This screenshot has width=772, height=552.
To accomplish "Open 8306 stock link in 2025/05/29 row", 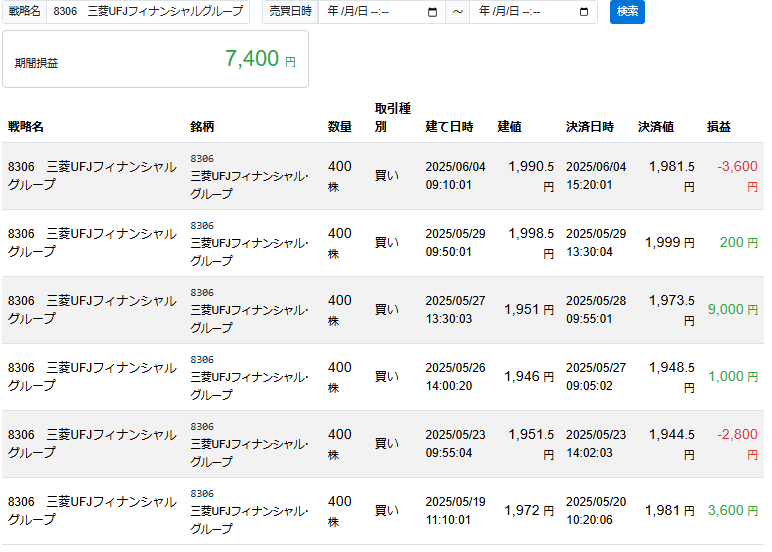I will (202, 226).
